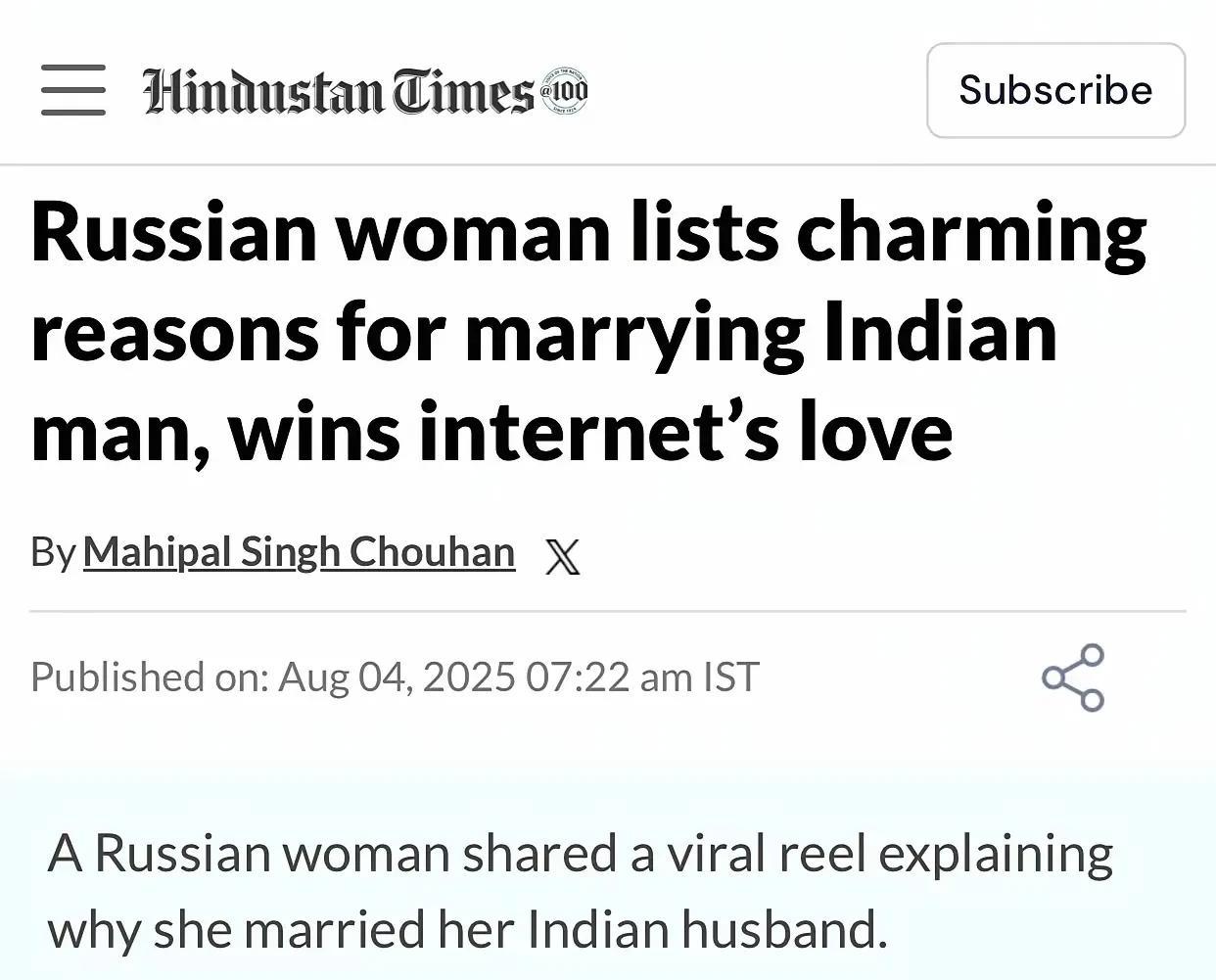
Task: Click the @100 anniversary badge
Action: pyautogui.click(x=564, y=92)
